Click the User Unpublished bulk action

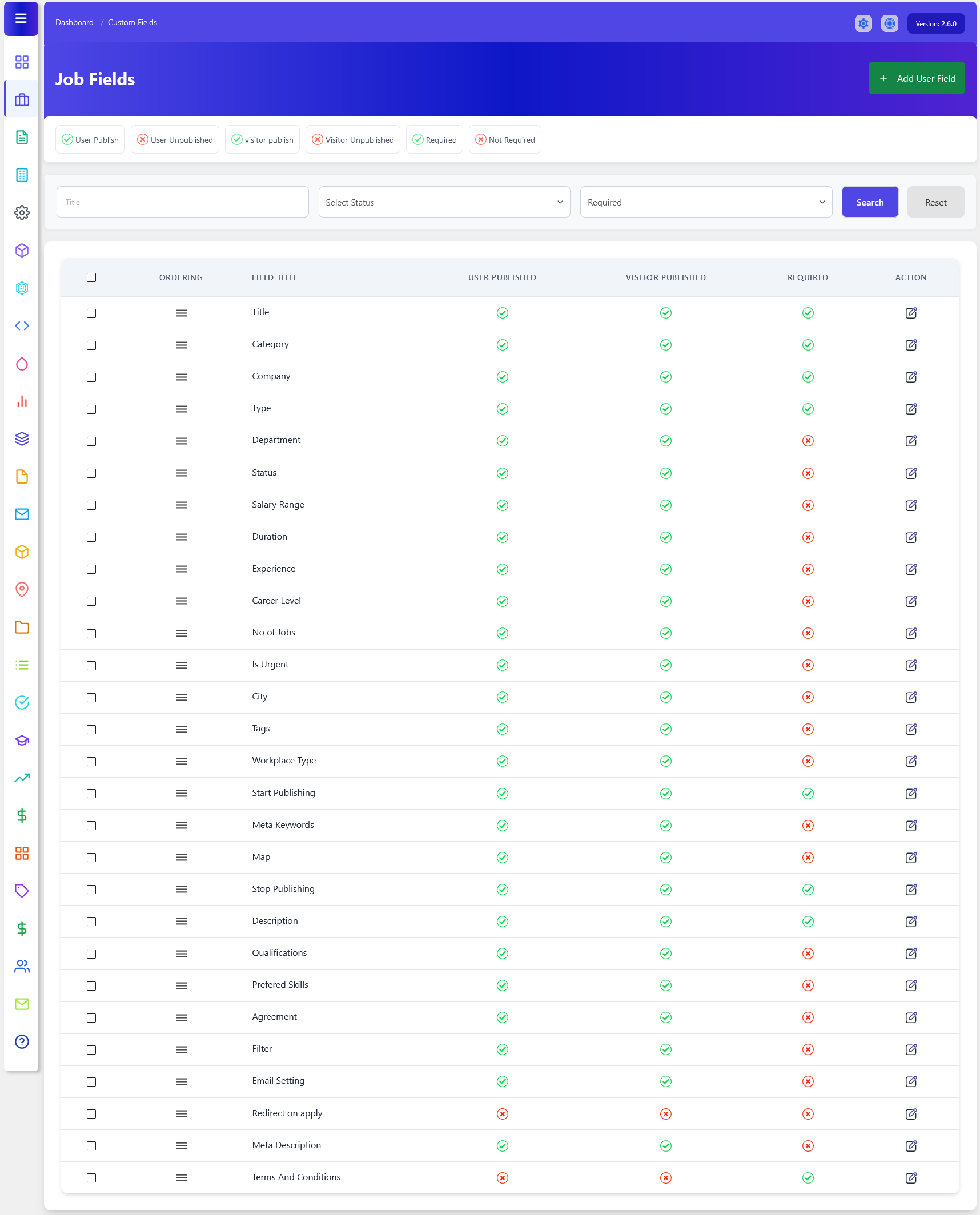[175, 140]
